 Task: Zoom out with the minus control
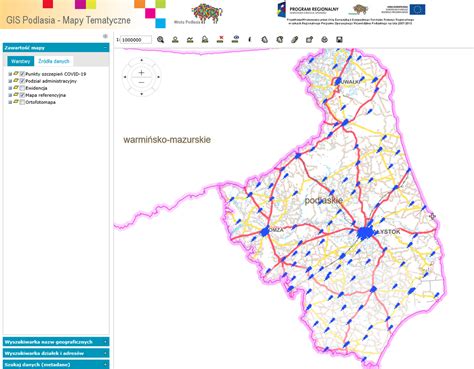(x=141, y=82)
